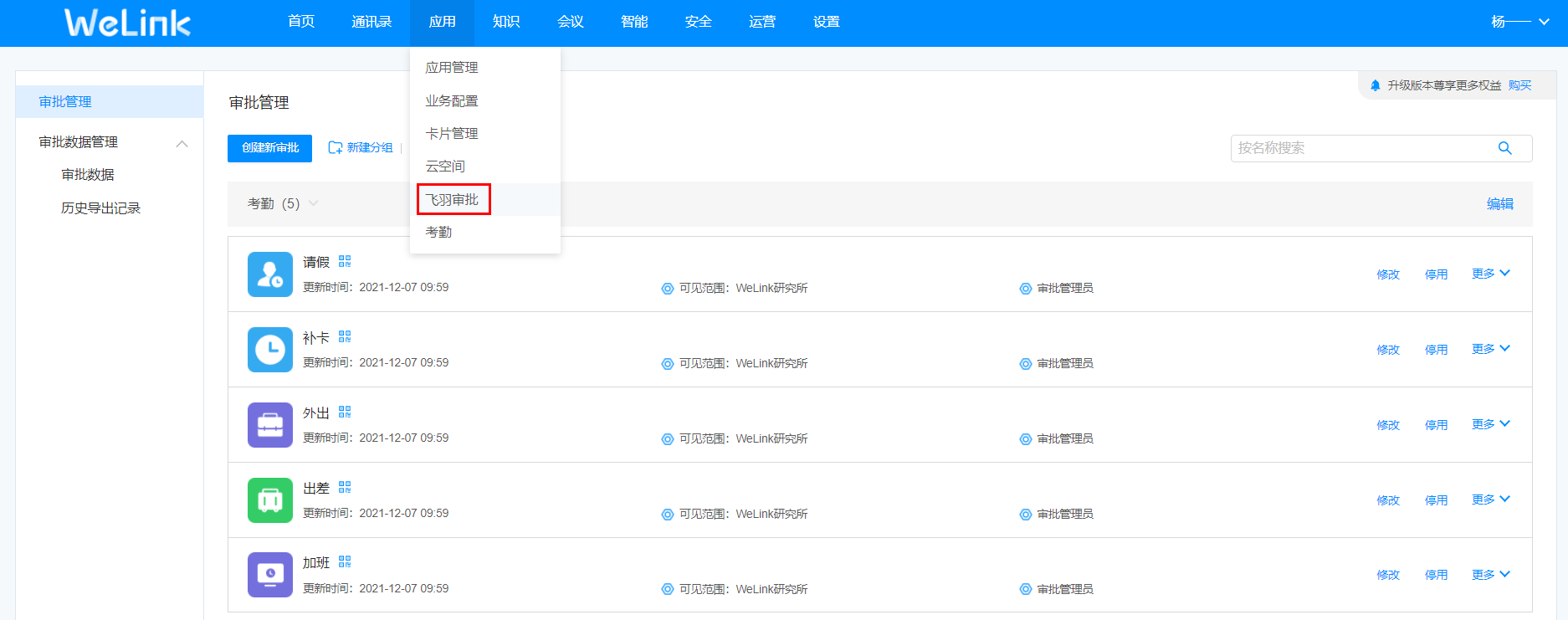
Task: Open 考勤 from the 应用 menu
Action: (438, 233)
